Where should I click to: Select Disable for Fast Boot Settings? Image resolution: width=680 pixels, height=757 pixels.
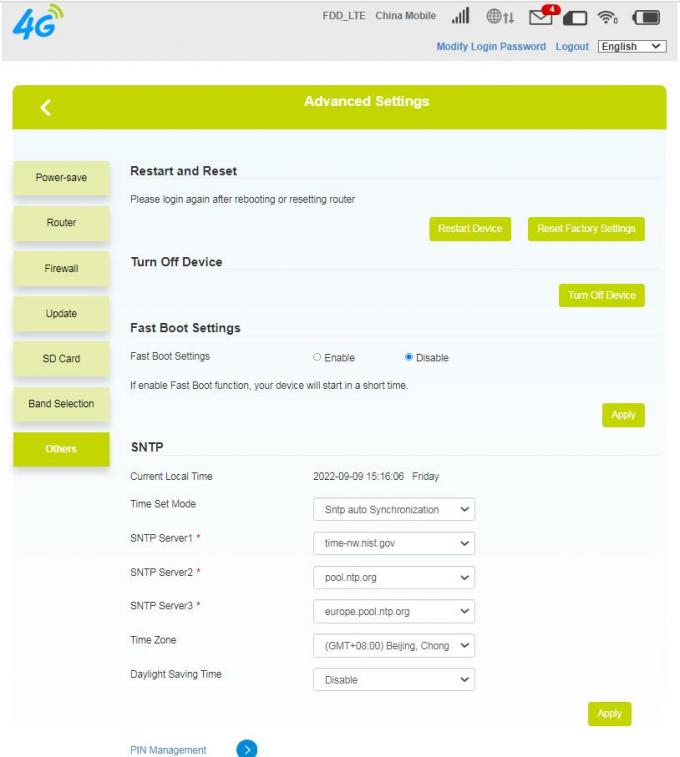point(409,357)
